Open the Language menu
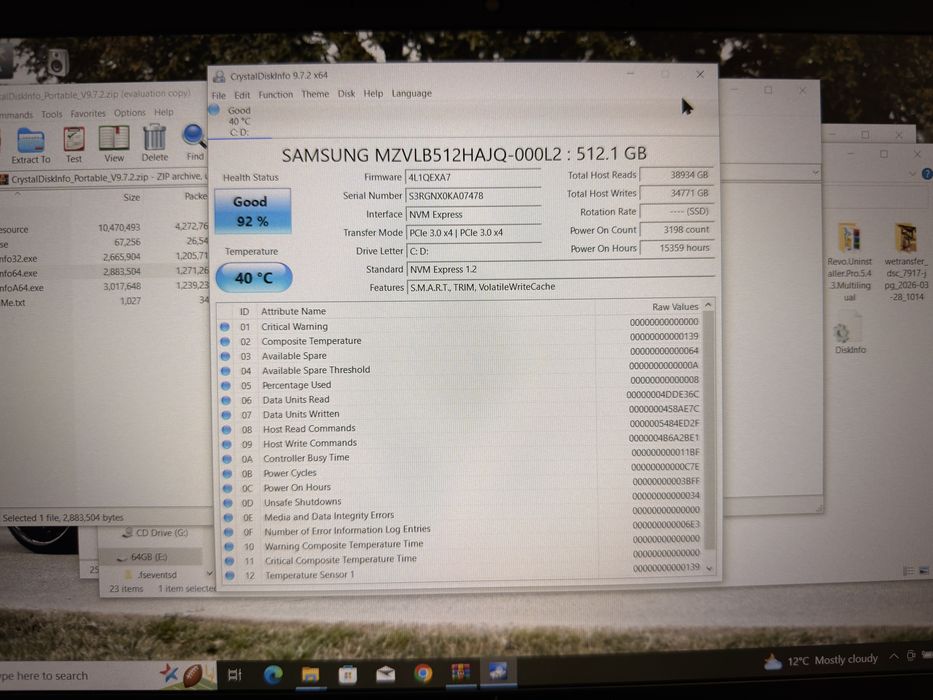 click(412, 93)
